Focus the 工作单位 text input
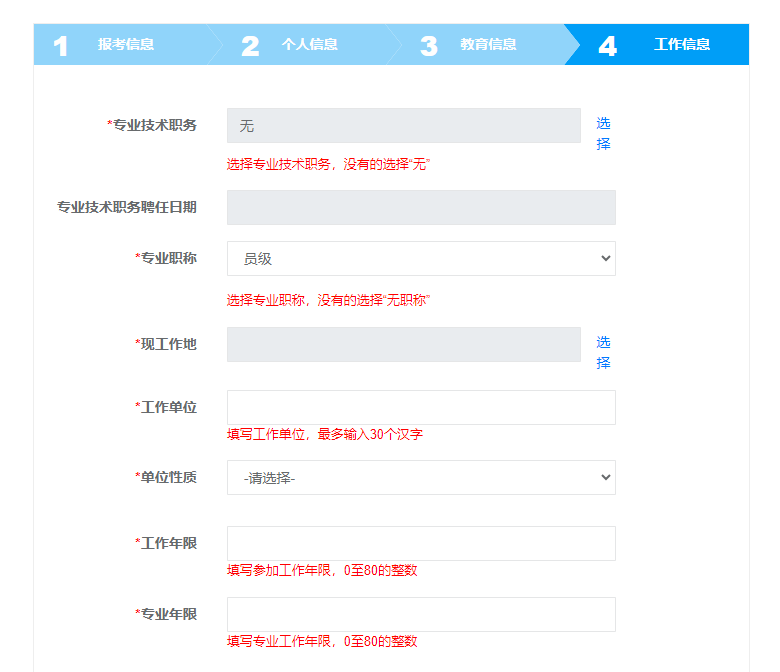The height and width of the screenshot is (672, 780). (x=421, y=407)
